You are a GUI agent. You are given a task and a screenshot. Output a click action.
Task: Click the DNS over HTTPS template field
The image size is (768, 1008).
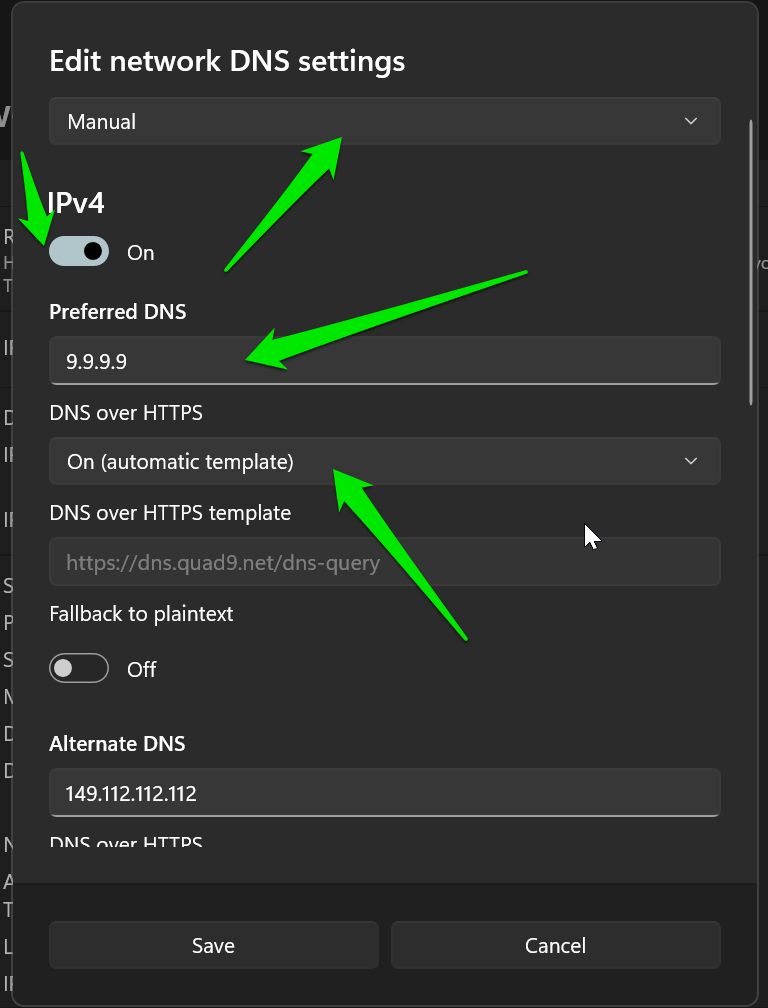tap(384, 562)
